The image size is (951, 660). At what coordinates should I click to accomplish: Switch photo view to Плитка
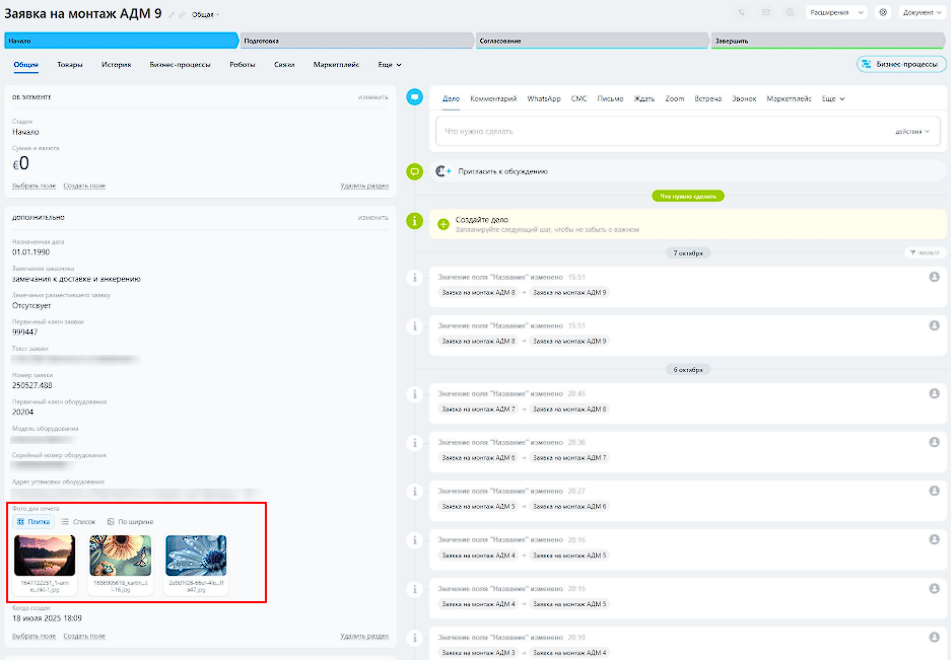[x=34, y=522]
